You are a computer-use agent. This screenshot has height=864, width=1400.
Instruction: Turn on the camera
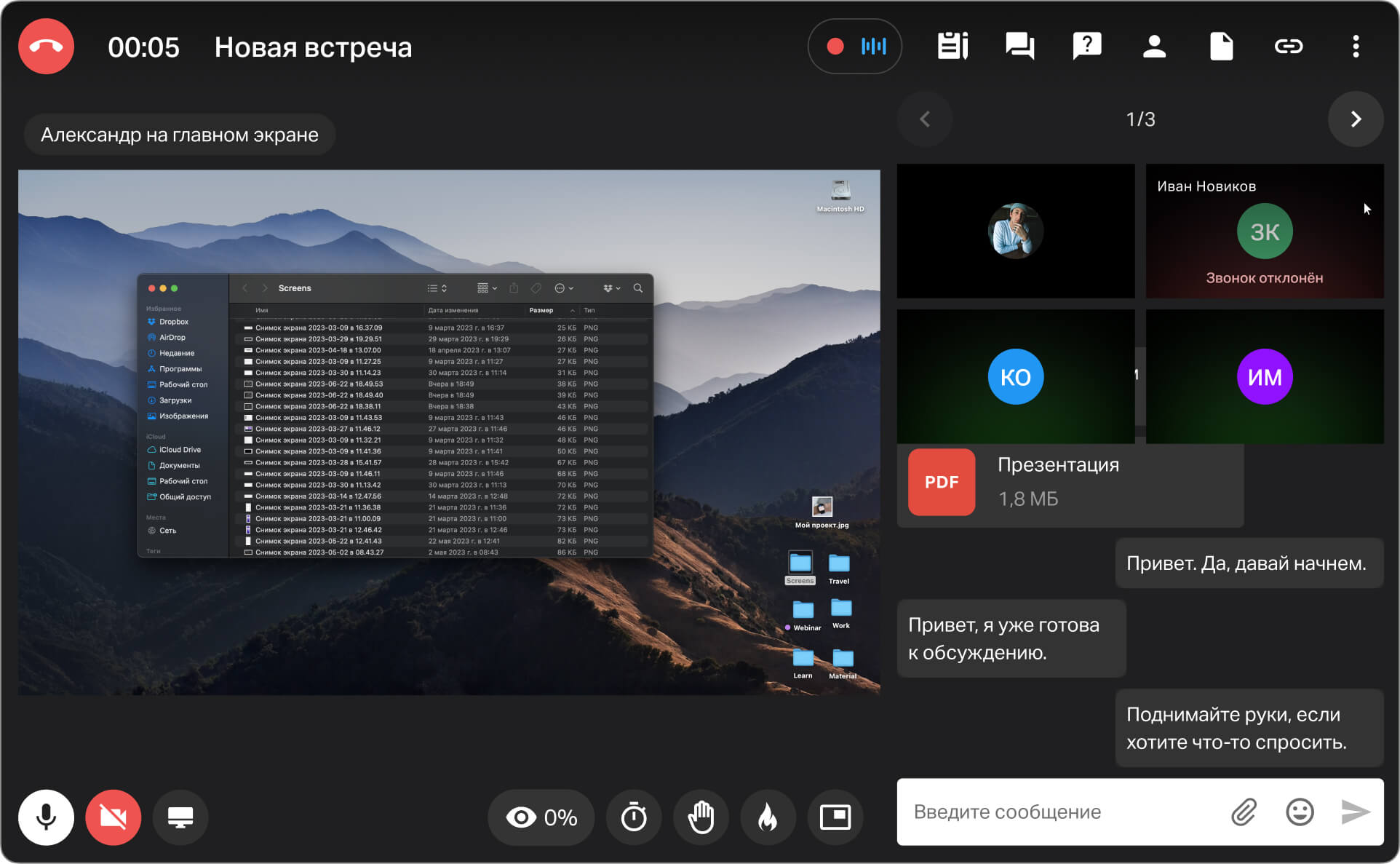tap(113, 817)
